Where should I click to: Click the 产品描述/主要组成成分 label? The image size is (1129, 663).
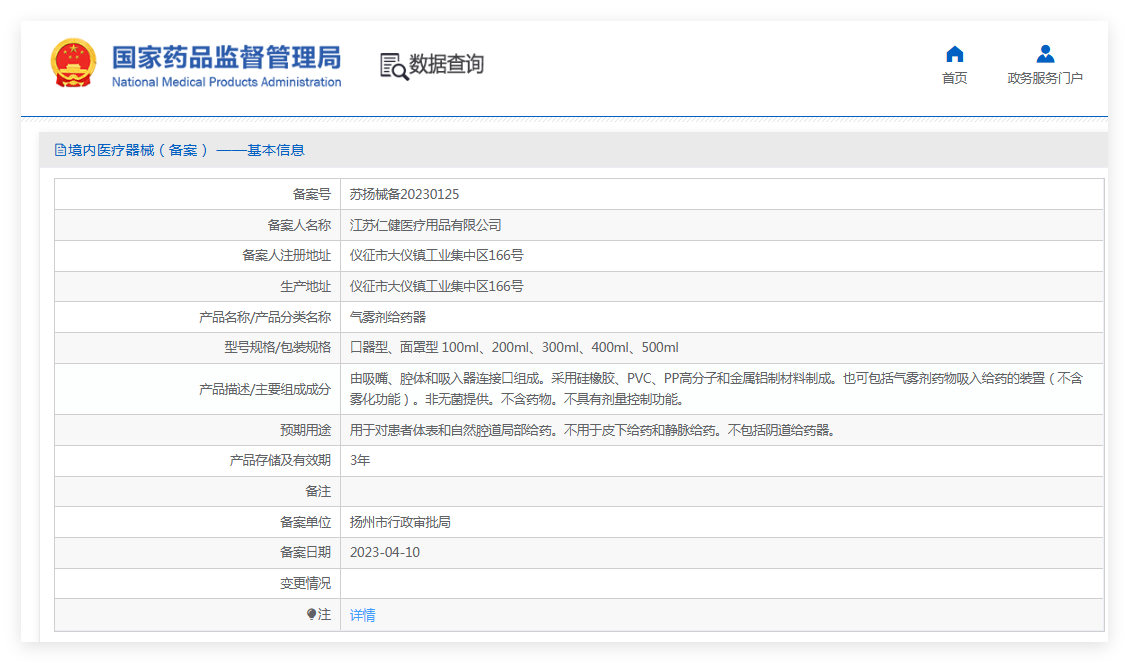264,389
